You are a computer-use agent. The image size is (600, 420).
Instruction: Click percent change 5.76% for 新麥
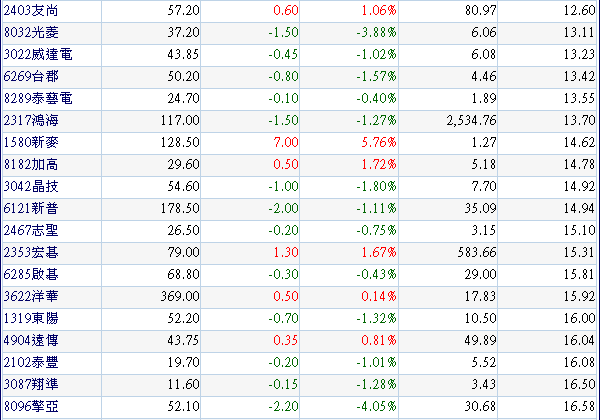click(x=379, y=142)
